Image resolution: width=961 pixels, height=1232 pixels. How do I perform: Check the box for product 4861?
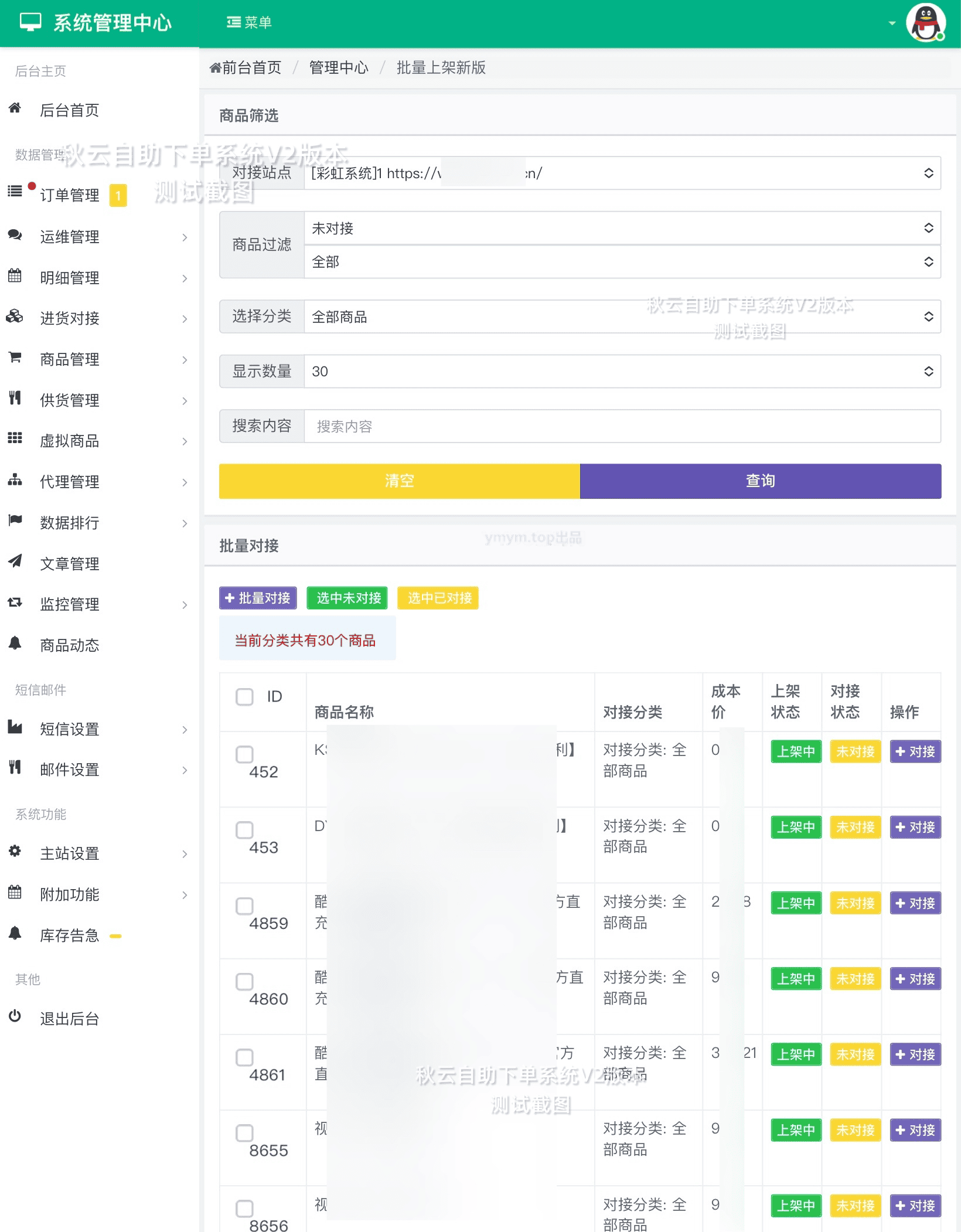pos(244,1057)
